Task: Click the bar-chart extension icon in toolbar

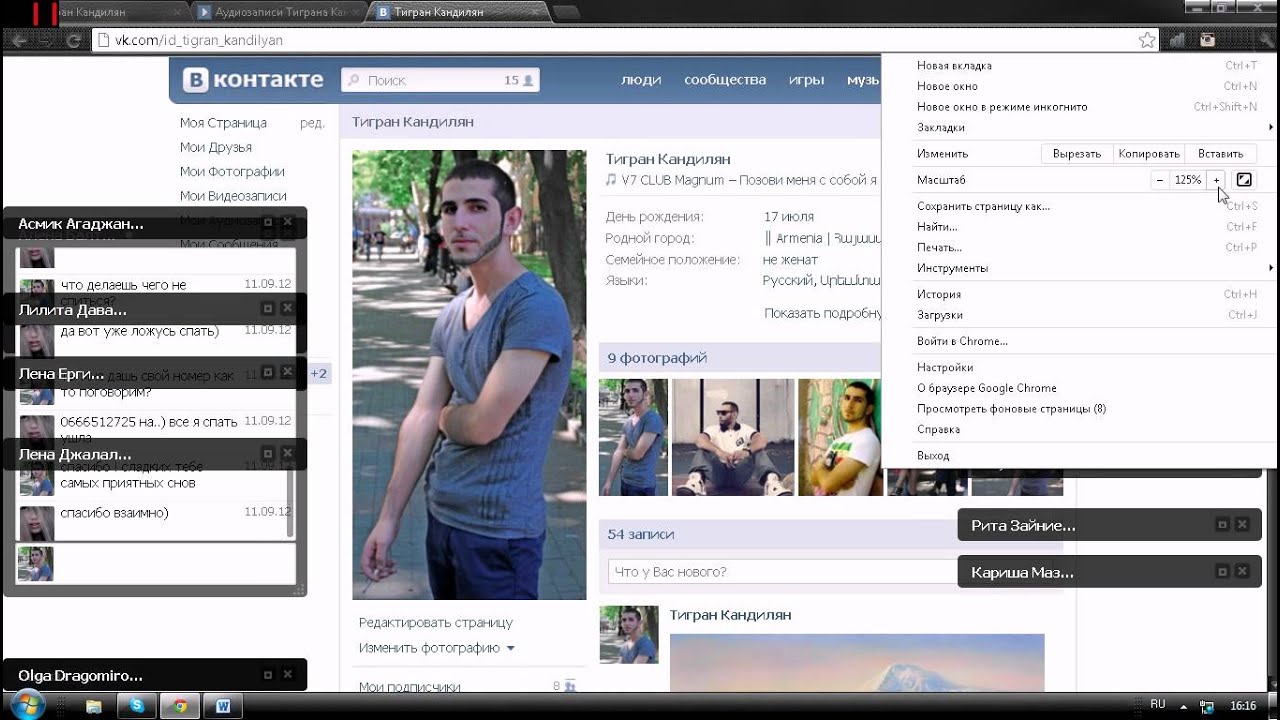Action: (1178, 40)
